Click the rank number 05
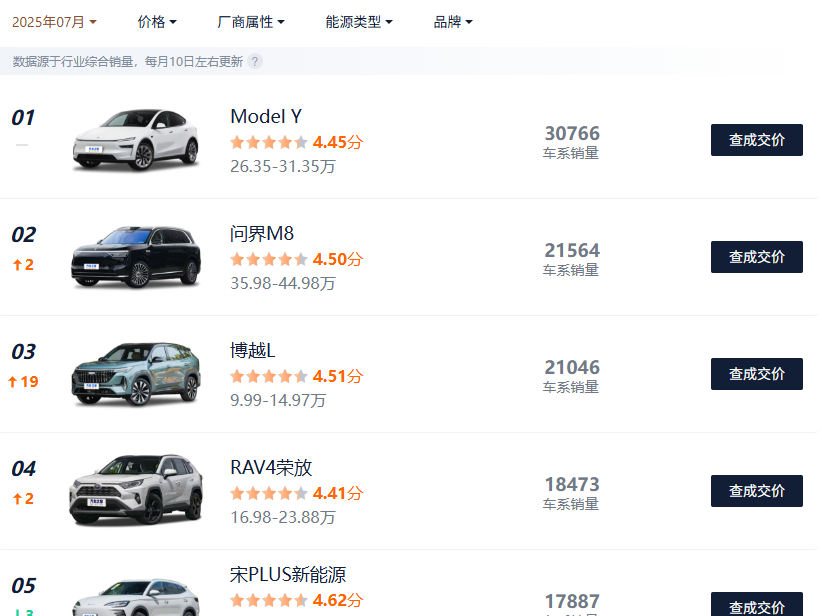Image resolution: width=822 pixels, height=616 pixels. pos(24,585)
